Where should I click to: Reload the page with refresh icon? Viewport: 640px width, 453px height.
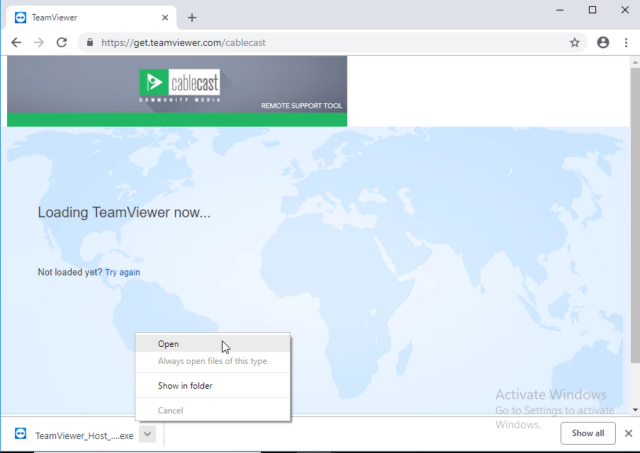(x=62, y=42)
